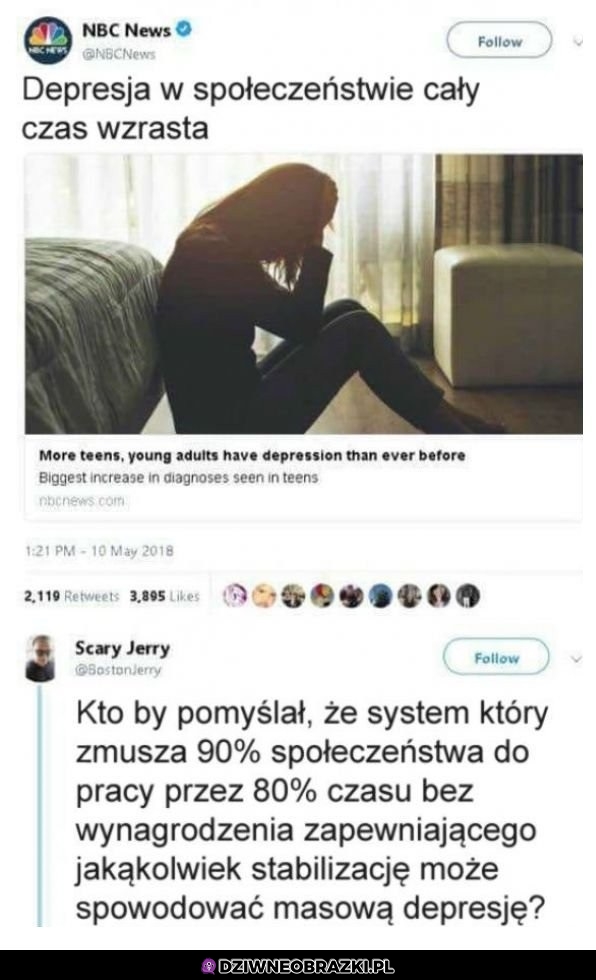Expand the Scary Jerry tweet options chevron
This screenshot has width=596, height=980.
click(577, 659)
